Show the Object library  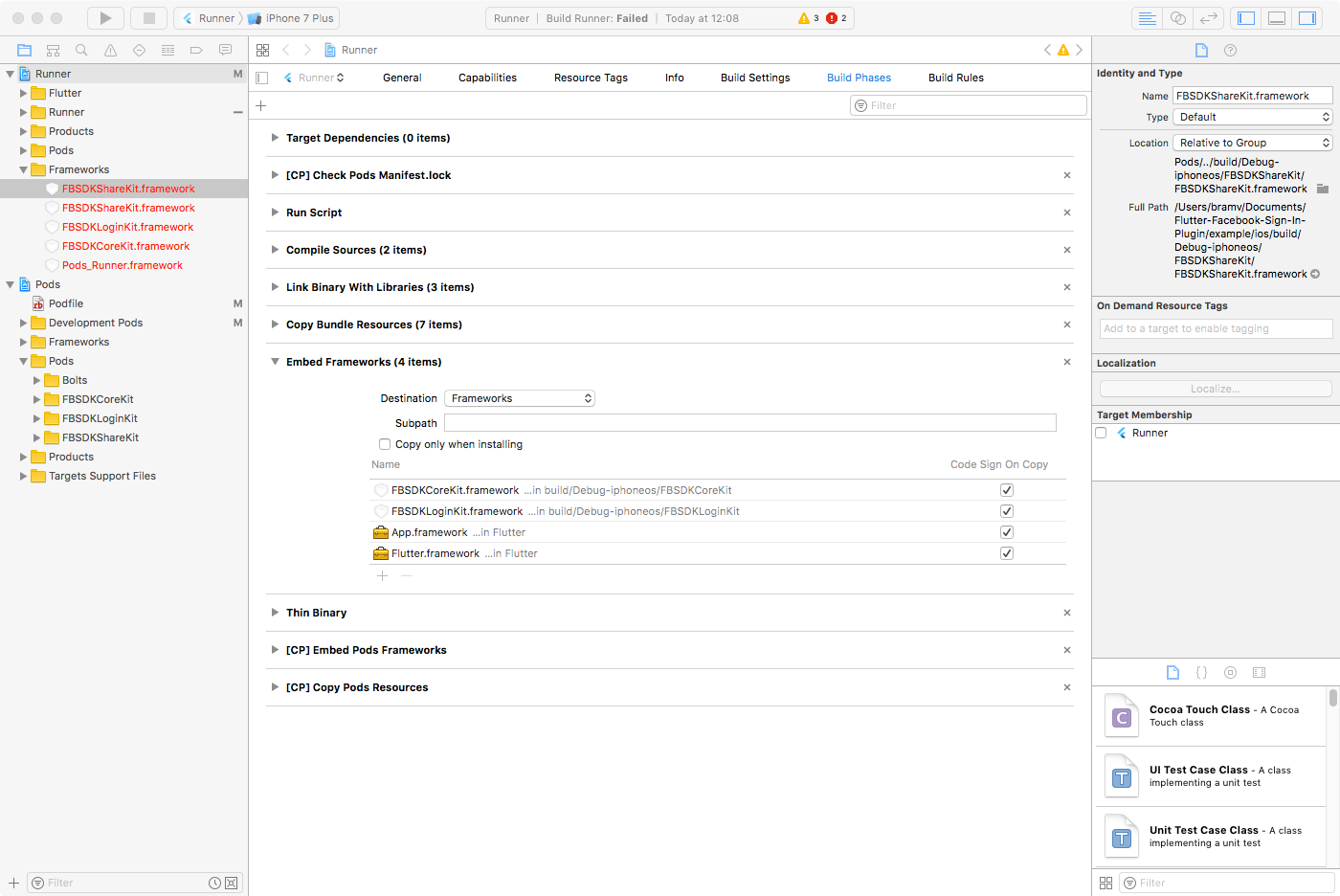(1230, 672)
